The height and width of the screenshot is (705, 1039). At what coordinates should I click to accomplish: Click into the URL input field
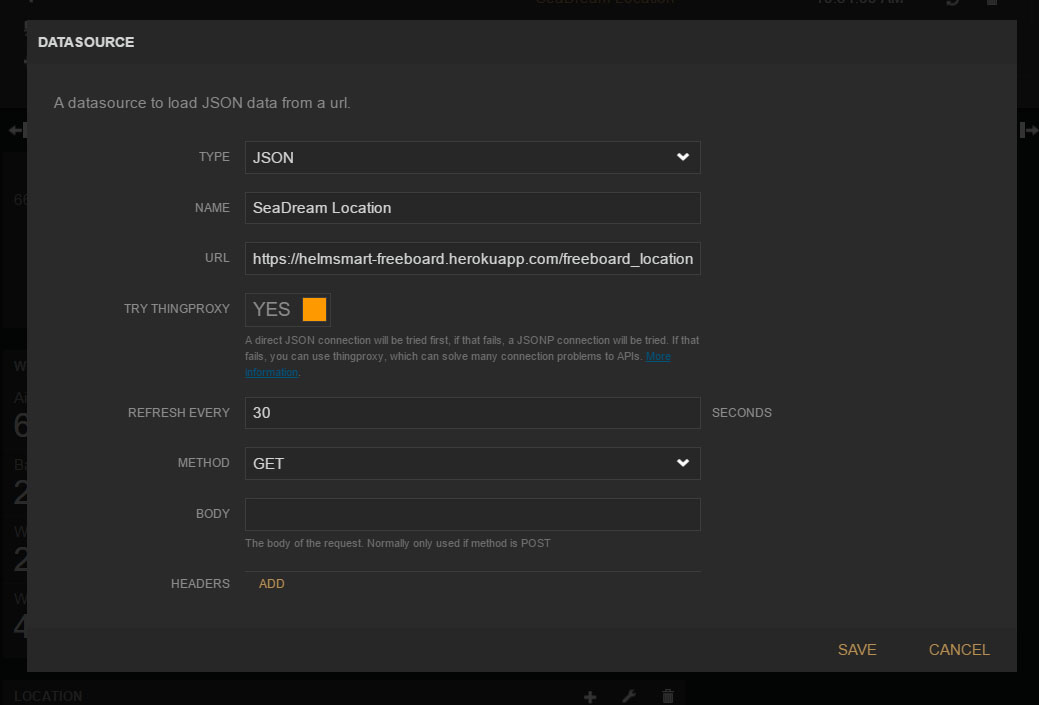(x=472, y=258)
